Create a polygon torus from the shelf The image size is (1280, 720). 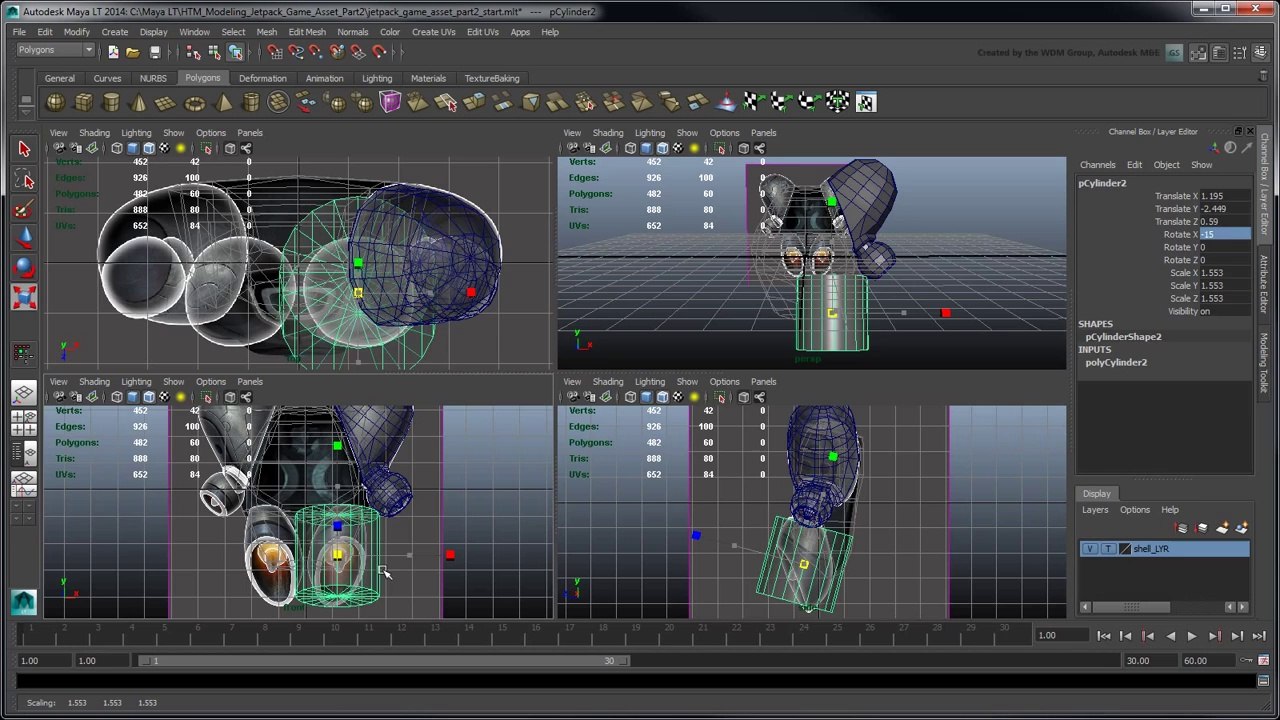tap(194, 102)
